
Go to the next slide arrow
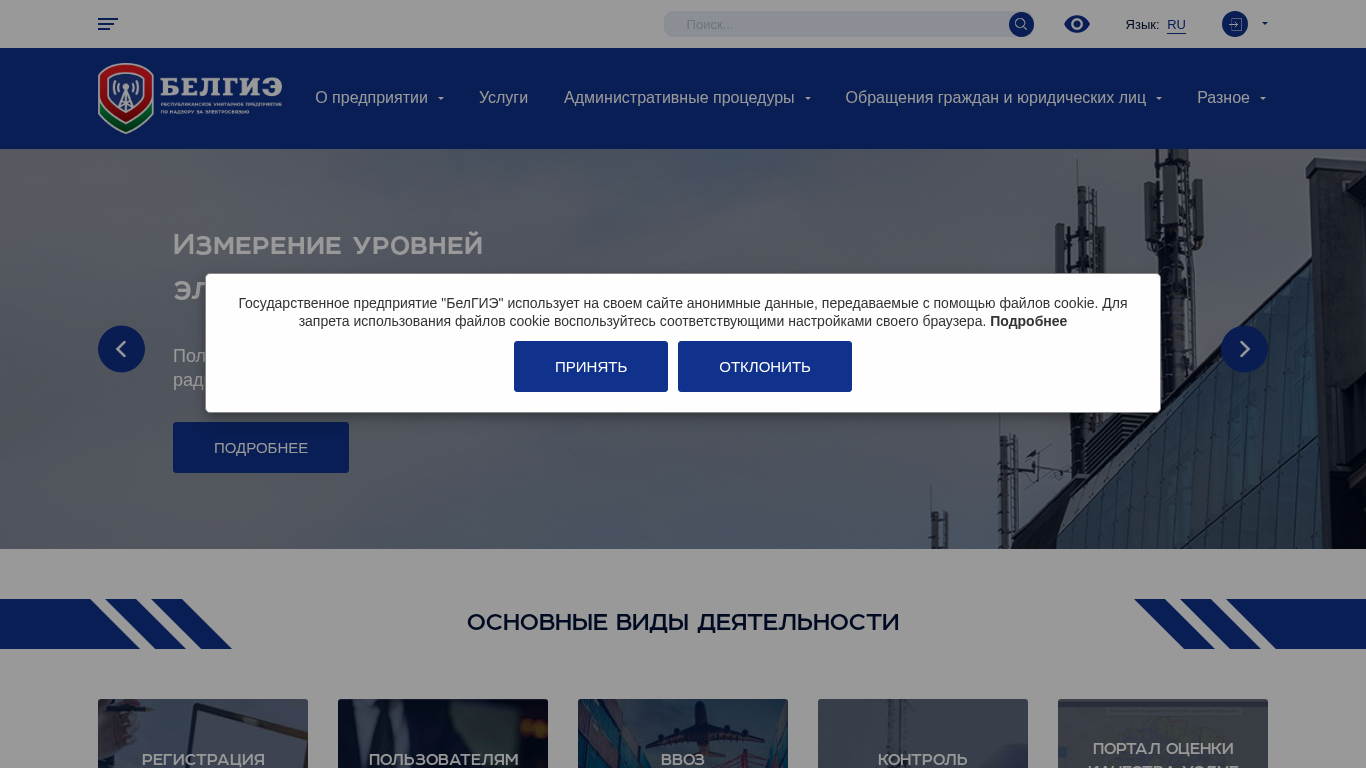1244,349
